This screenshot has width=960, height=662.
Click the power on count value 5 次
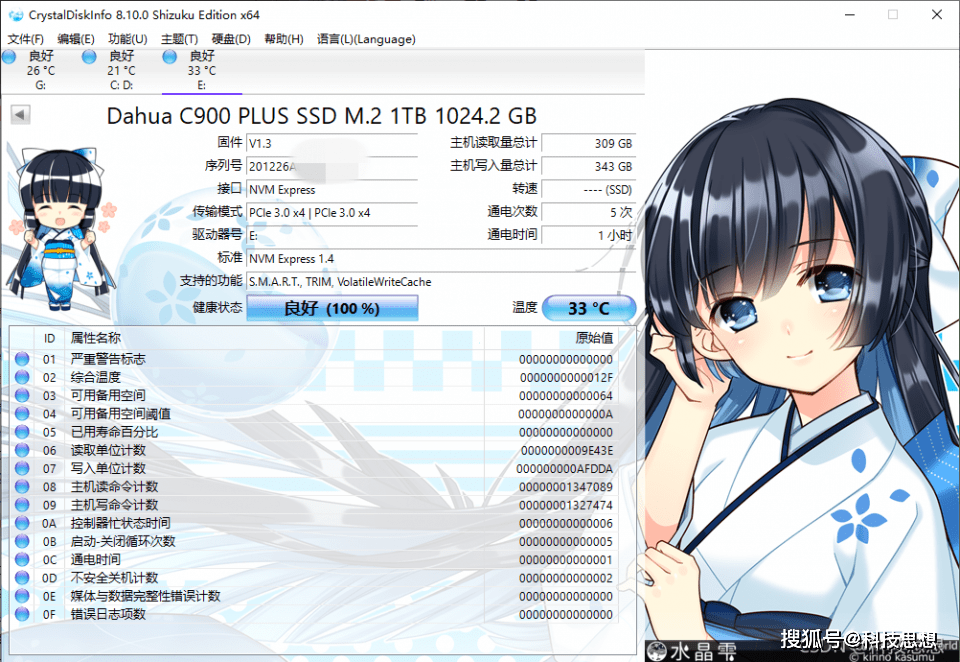589,213
